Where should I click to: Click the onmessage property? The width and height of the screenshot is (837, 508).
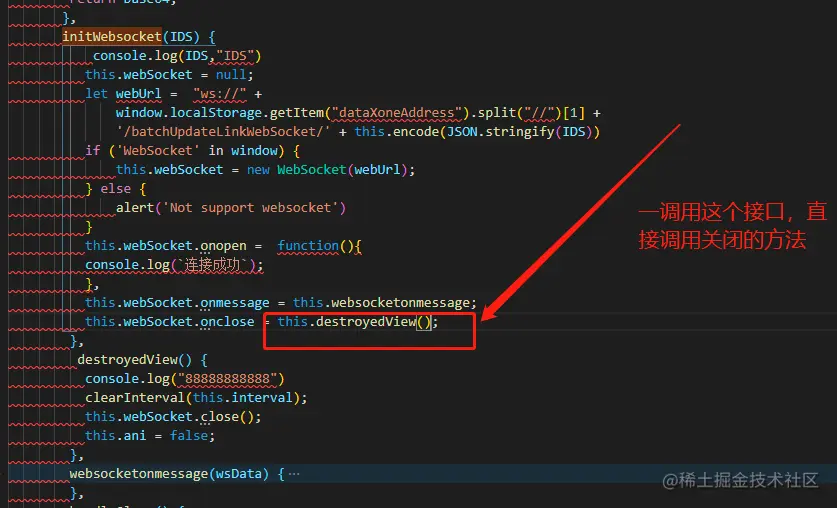(235, 303)
